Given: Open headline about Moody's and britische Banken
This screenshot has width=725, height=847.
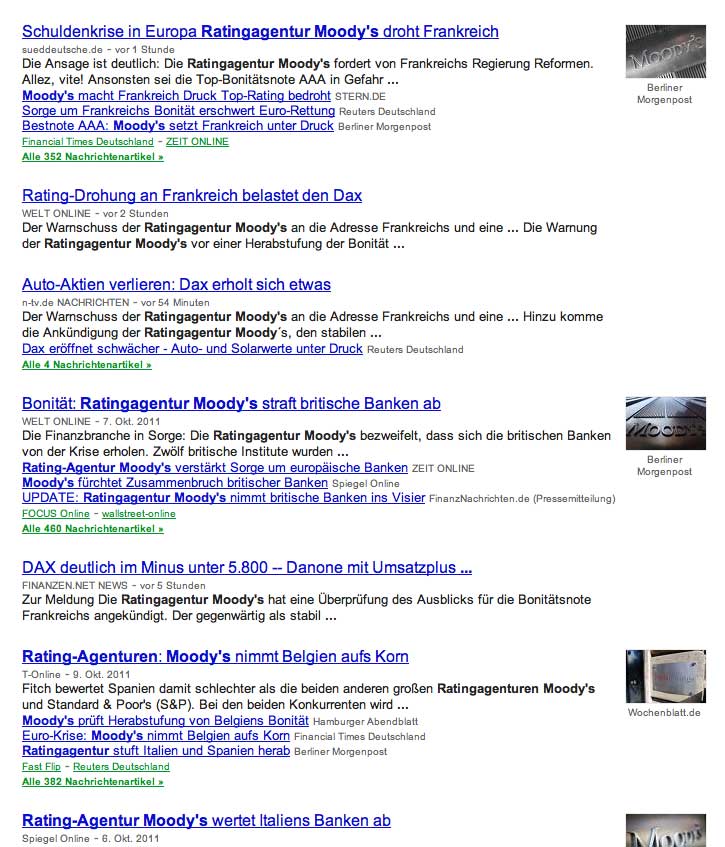Looking at the screenshot, I should (231, 403).
